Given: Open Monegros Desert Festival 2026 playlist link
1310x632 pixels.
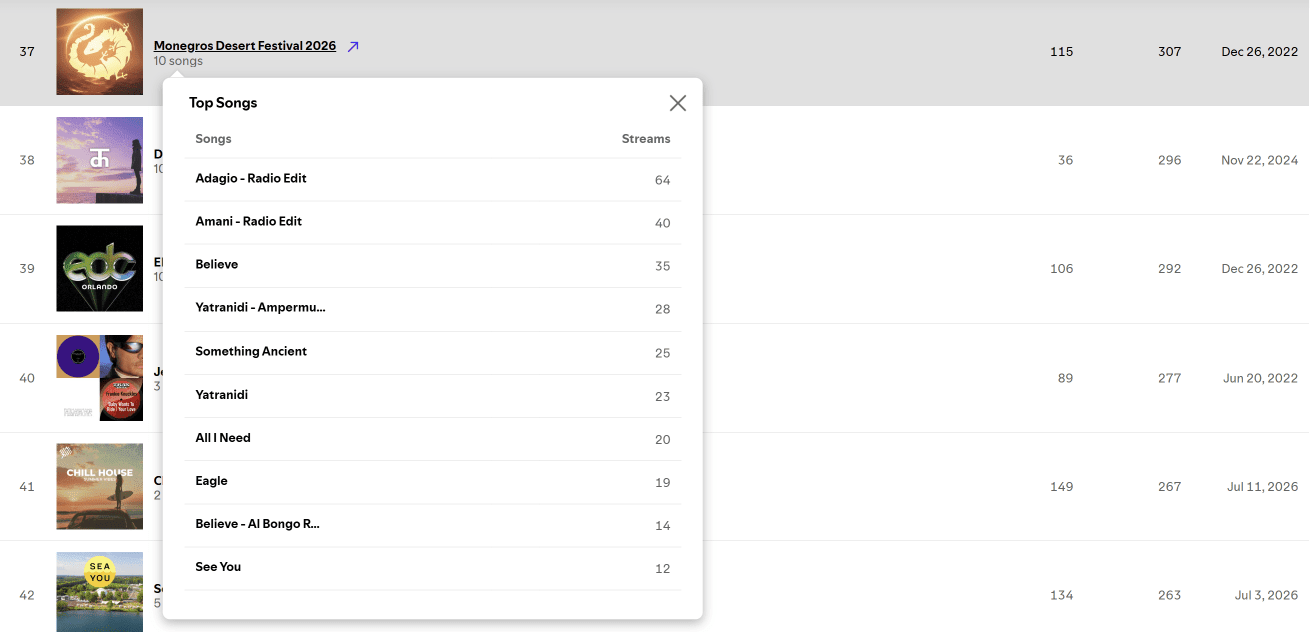Looking at the screenshot, I should coord(245,46).
